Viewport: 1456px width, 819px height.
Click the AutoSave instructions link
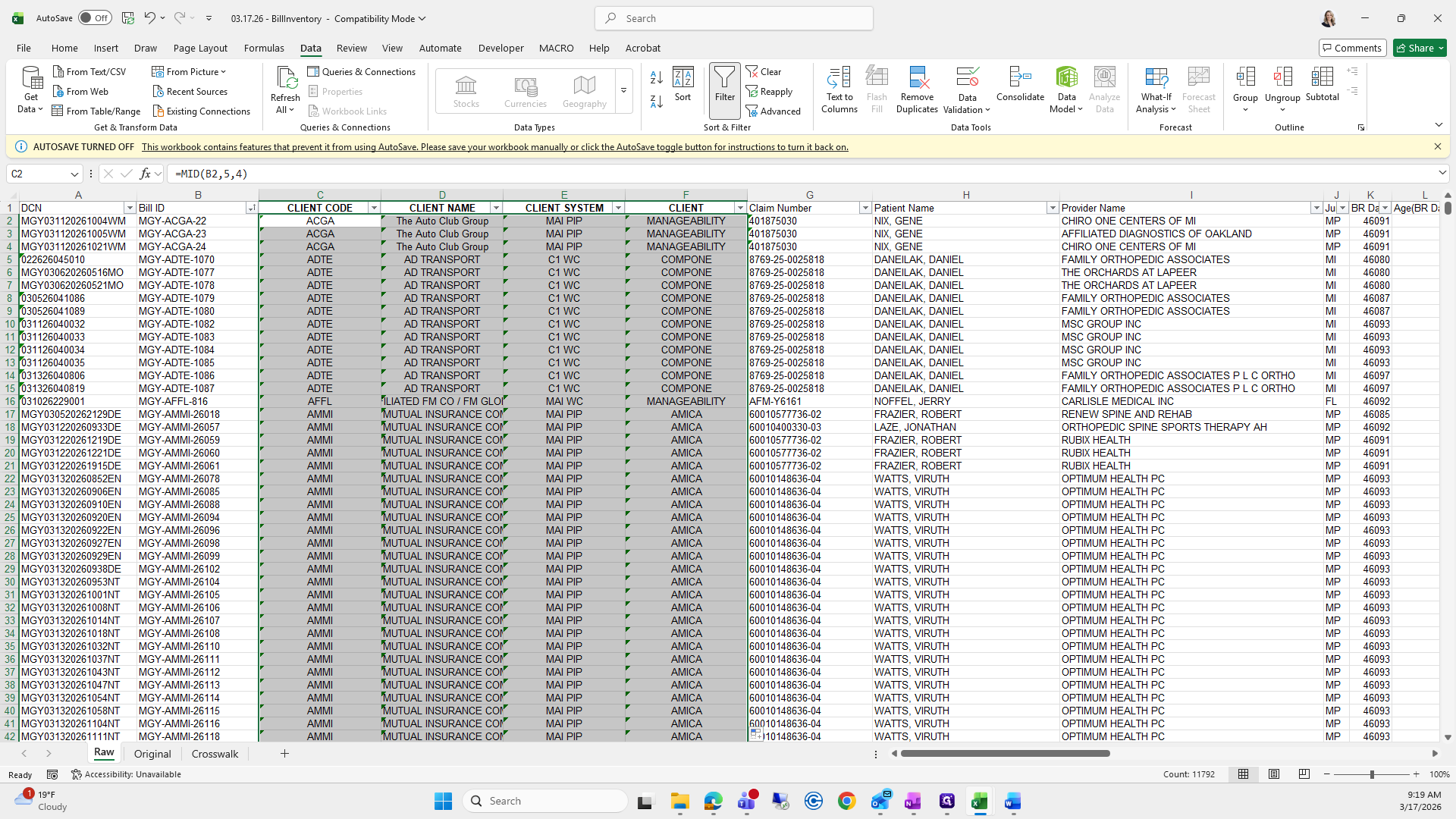494,147
